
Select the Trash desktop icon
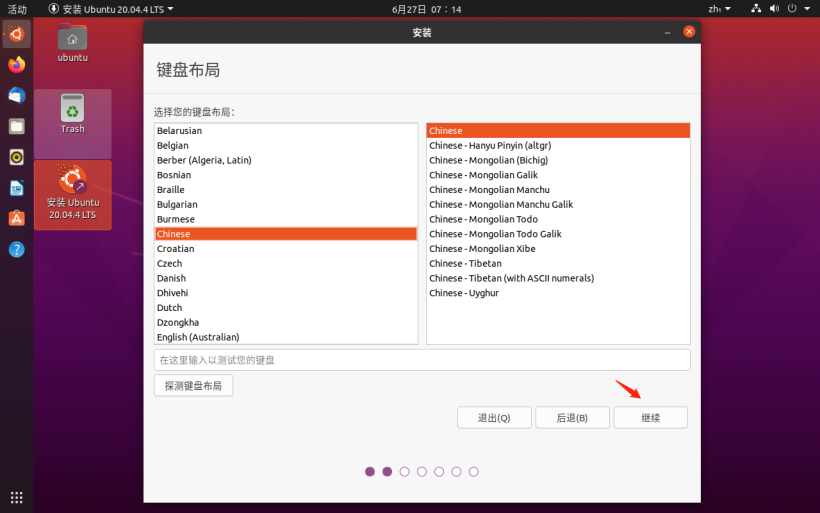[72, 113]
